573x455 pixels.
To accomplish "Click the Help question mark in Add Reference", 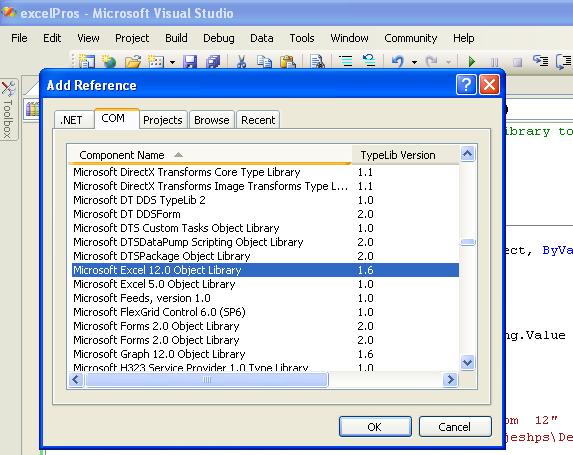I will pyautogui.click(x=466, y=85).
